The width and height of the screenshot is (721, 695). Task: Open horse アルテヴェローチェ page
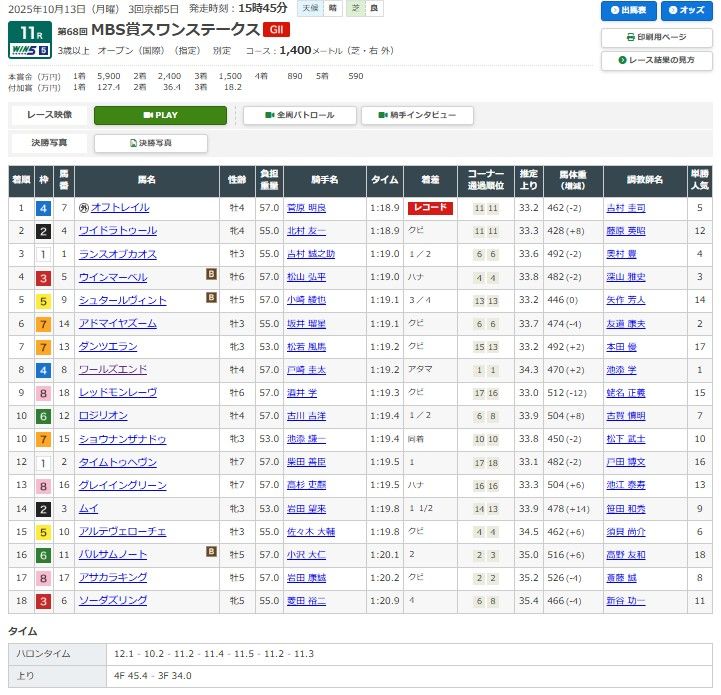[x=123, y=532]
